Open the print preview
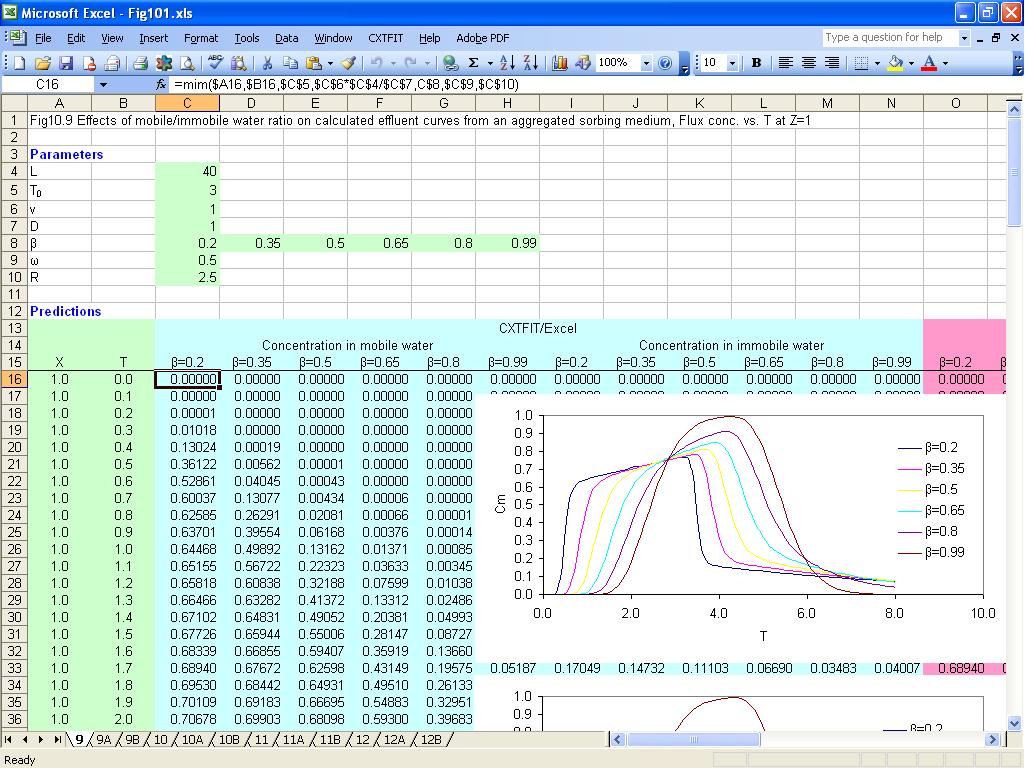1025x768 pixels. pos(190,62)
